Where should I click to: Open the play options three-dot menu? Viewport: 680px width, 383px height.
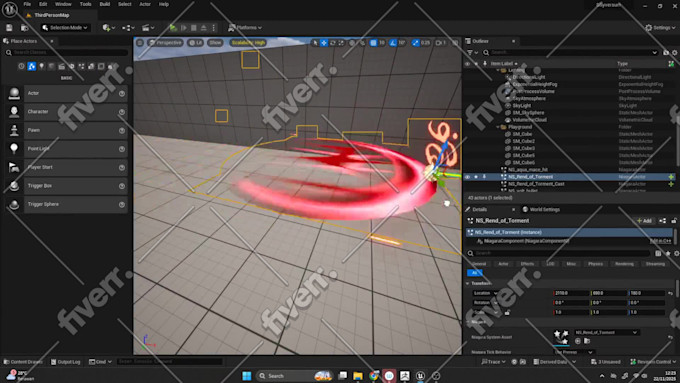[213, 28]
